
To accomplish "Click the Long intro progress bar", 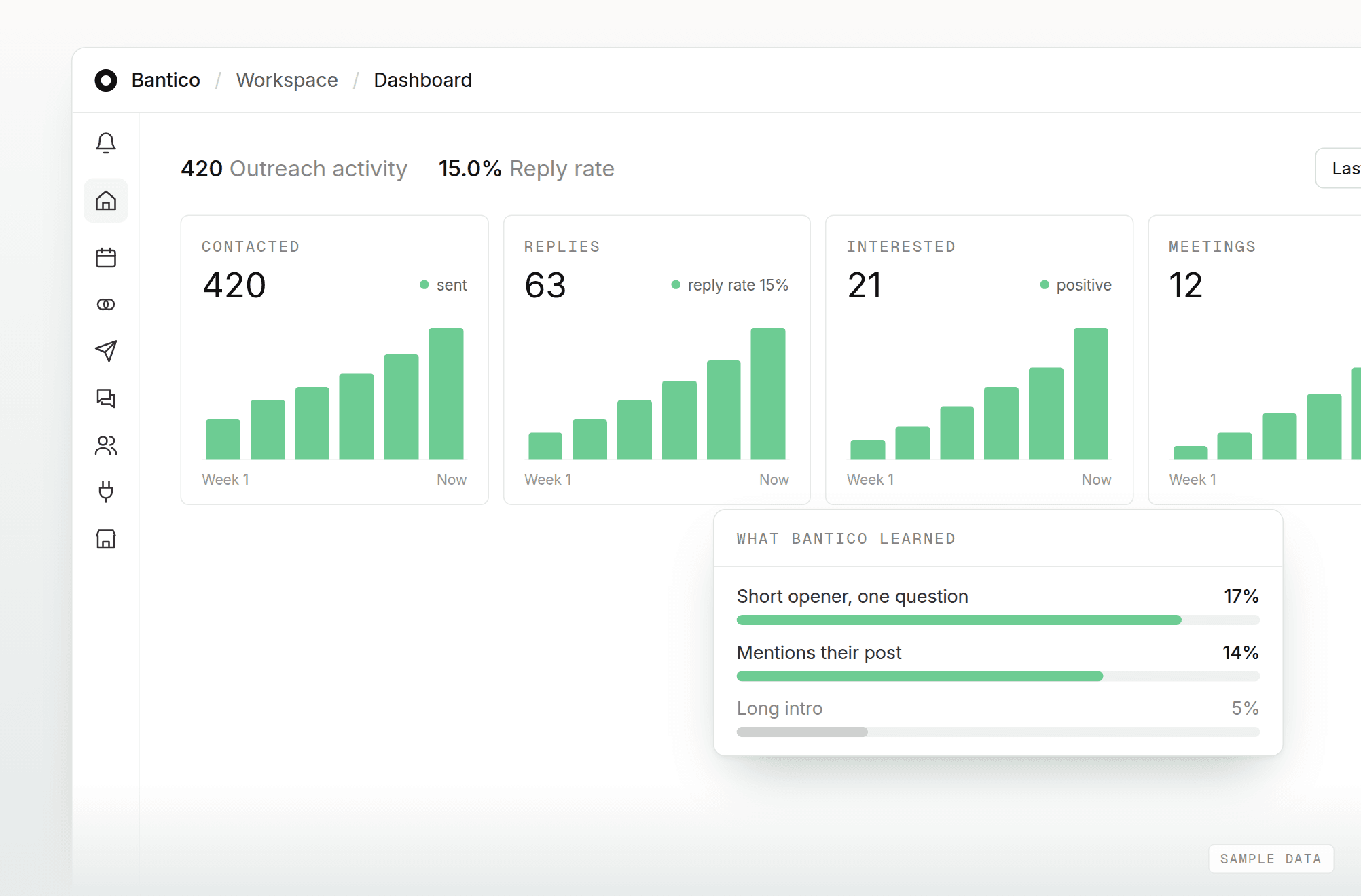I will tap(998, 732).
